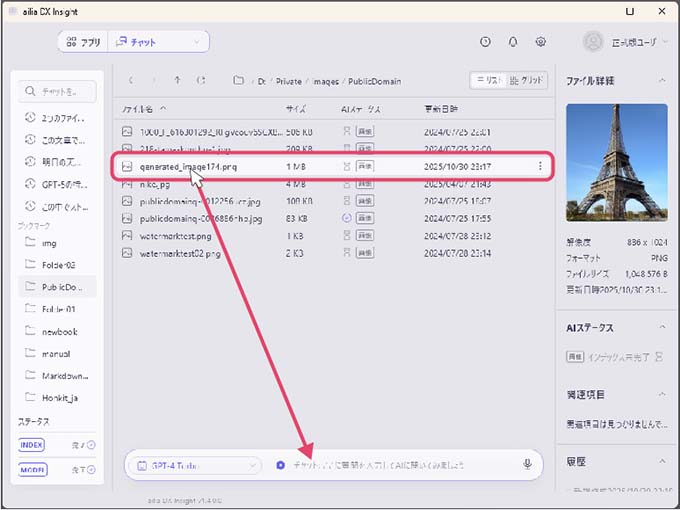The height and width of the screenshot is (510, 680).
Task: Switch to list view
Action: [487, 80]
